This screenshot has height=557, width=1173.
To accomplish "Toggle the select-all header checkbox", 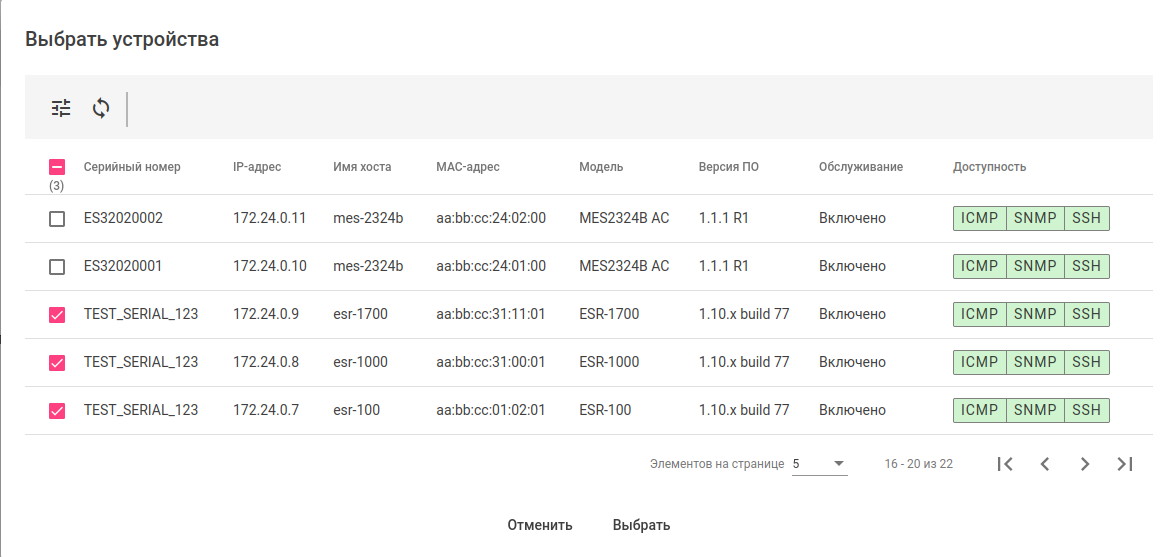I will pos(57,167).
